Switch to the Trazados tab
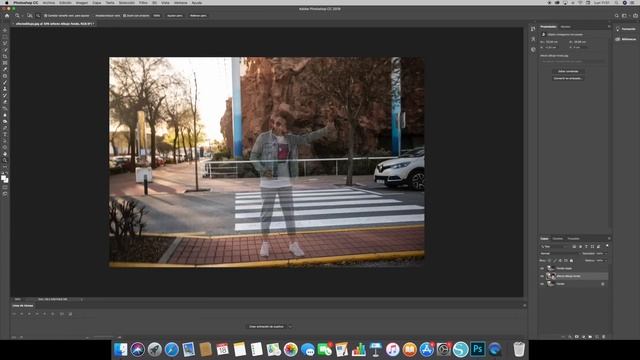 [573, 239]
